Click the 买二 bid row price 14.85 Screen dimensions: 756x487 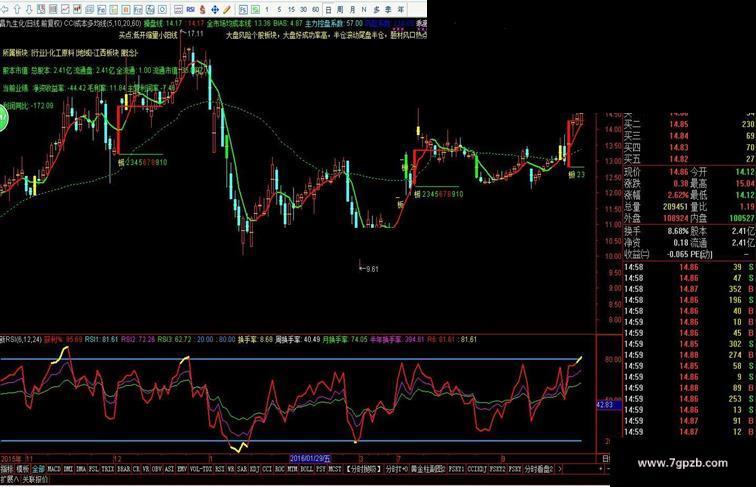pos(679,124)
